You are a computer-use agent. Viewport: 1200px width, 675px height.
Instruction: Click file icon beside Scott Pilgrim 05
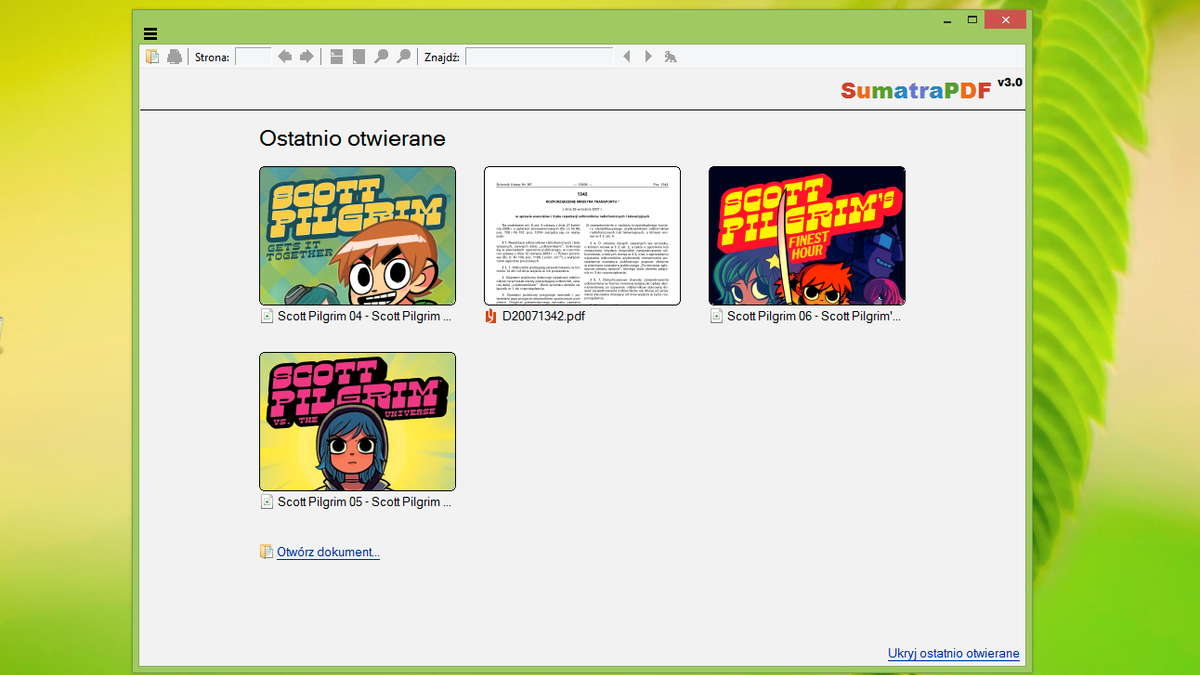tap(266, 503)
